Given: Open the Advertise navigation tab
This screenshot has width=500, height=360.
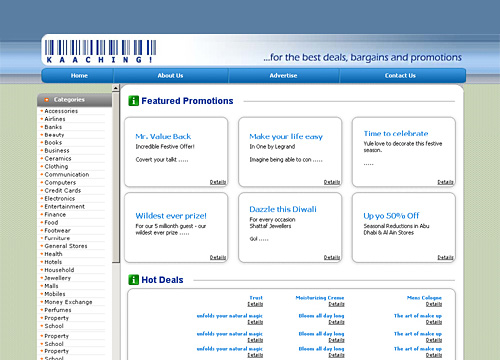Looking at the screenshot, I should coord(283,76).
